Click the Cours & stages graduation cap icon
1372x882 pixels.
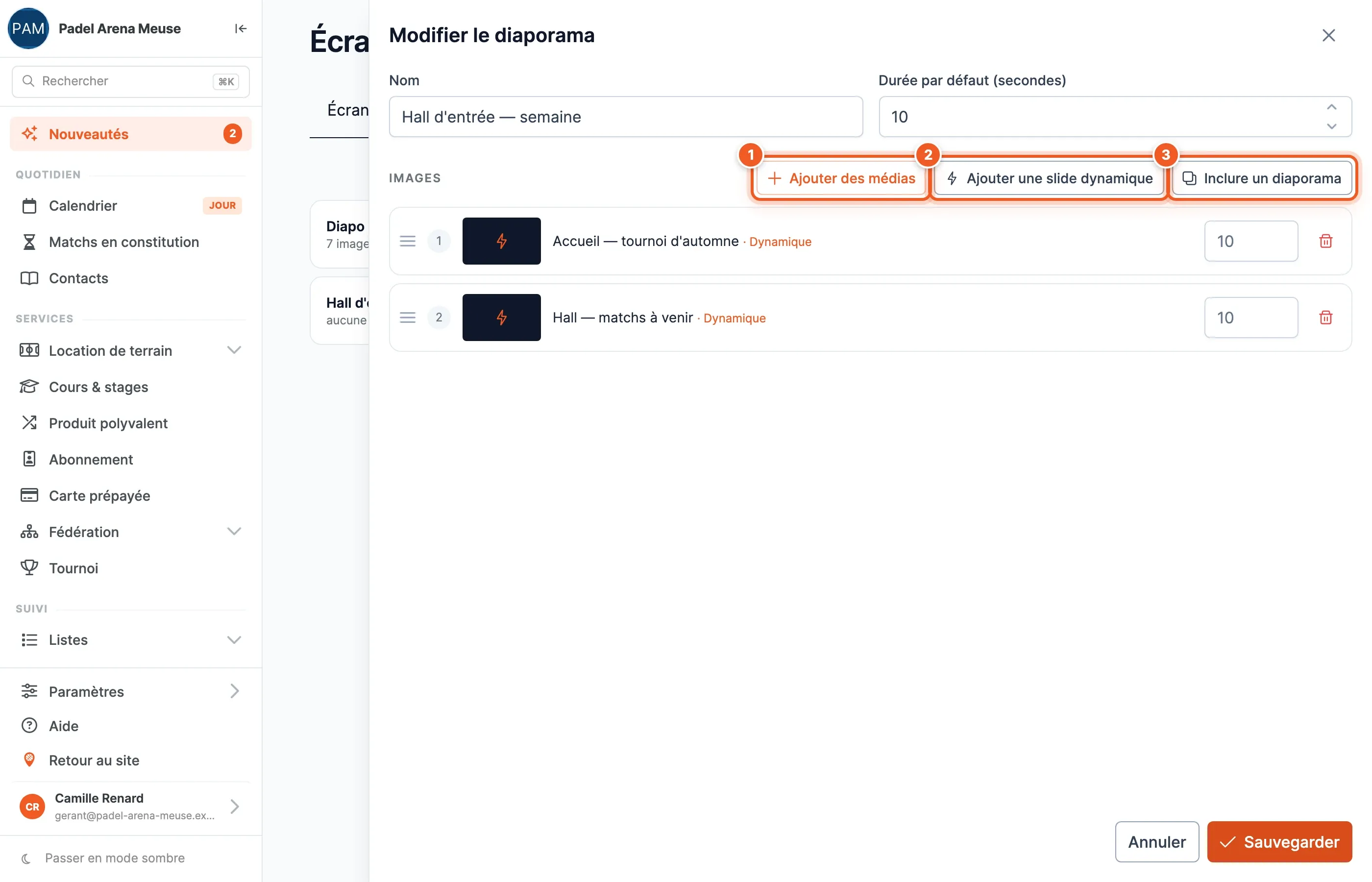click(29, 387)
